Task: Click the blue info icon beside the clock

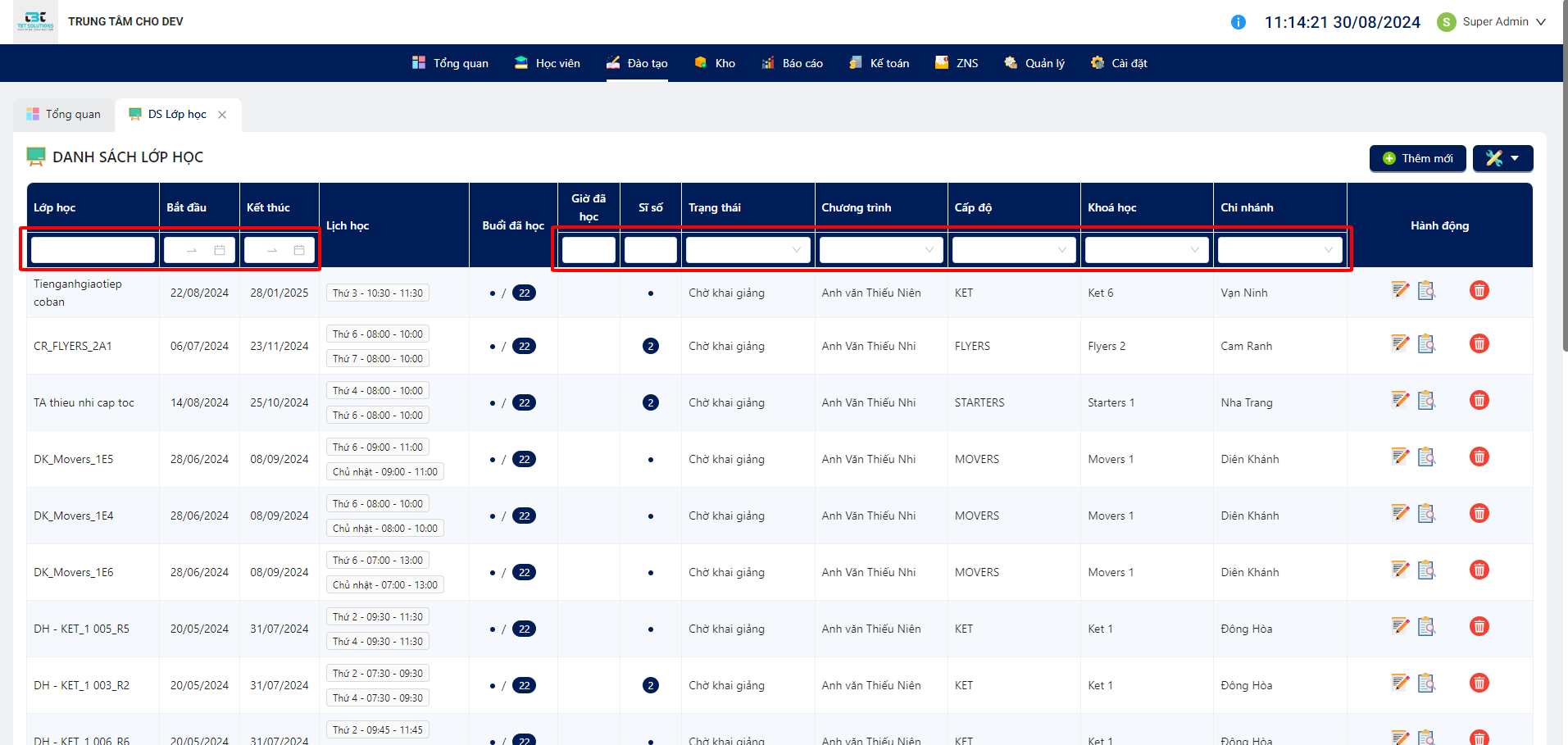Action: (x=1238, y=22)
